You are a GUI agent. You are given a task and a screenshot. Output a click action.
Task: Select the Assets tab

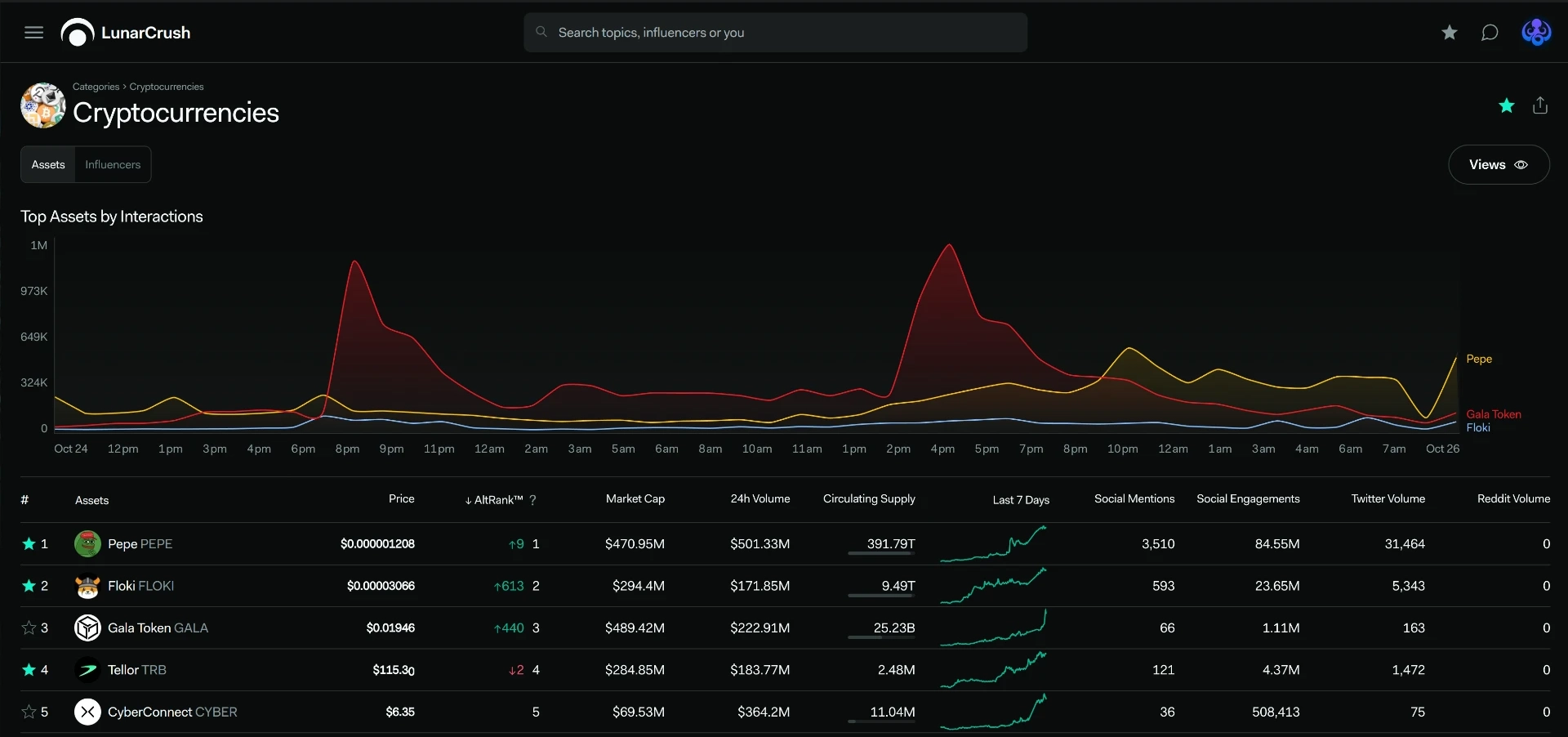click(x=48, y=164)
